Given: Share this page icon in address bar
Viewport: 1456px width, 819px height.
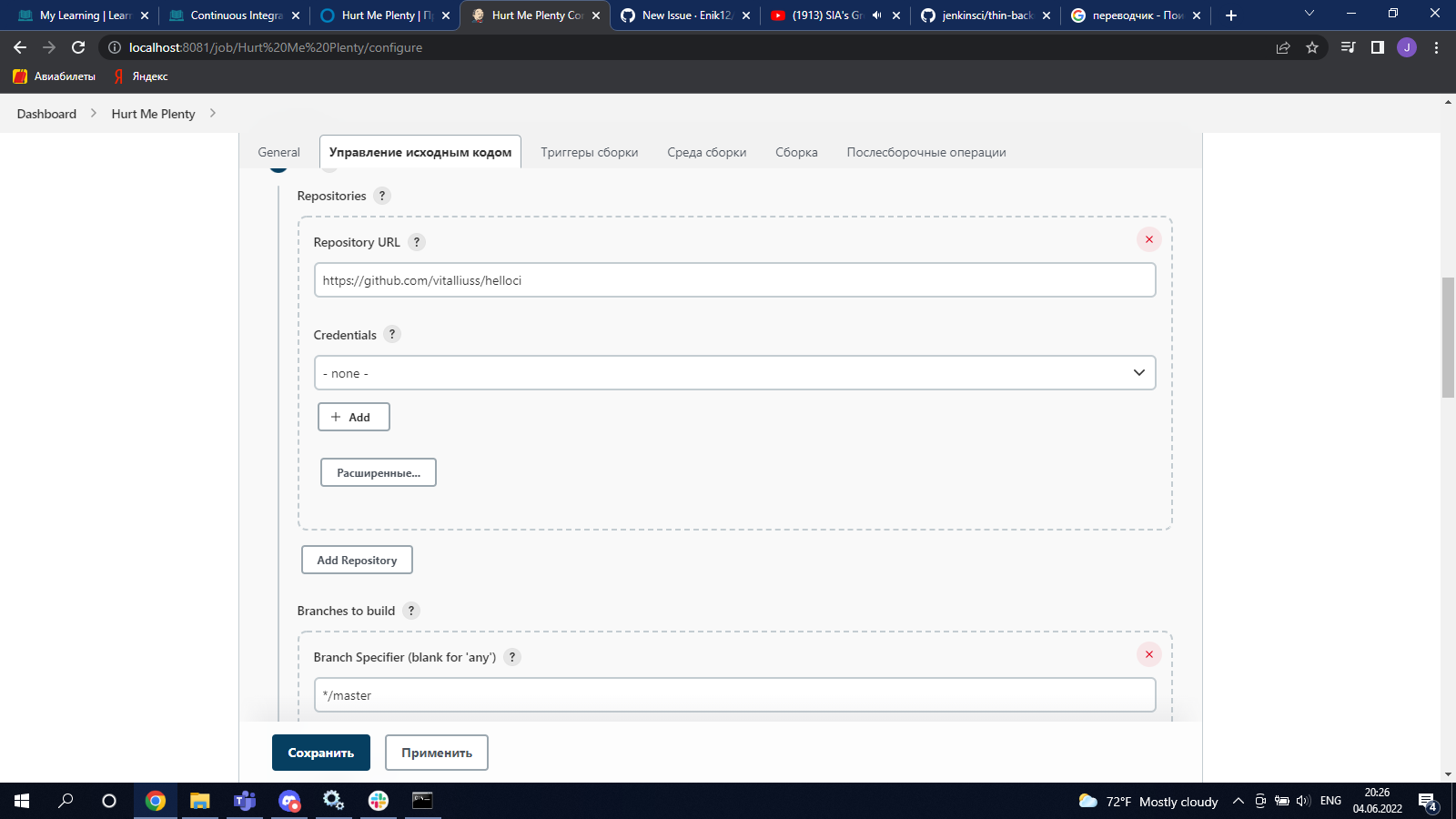Looking at the screenshot, I should tap(1283, 47).
